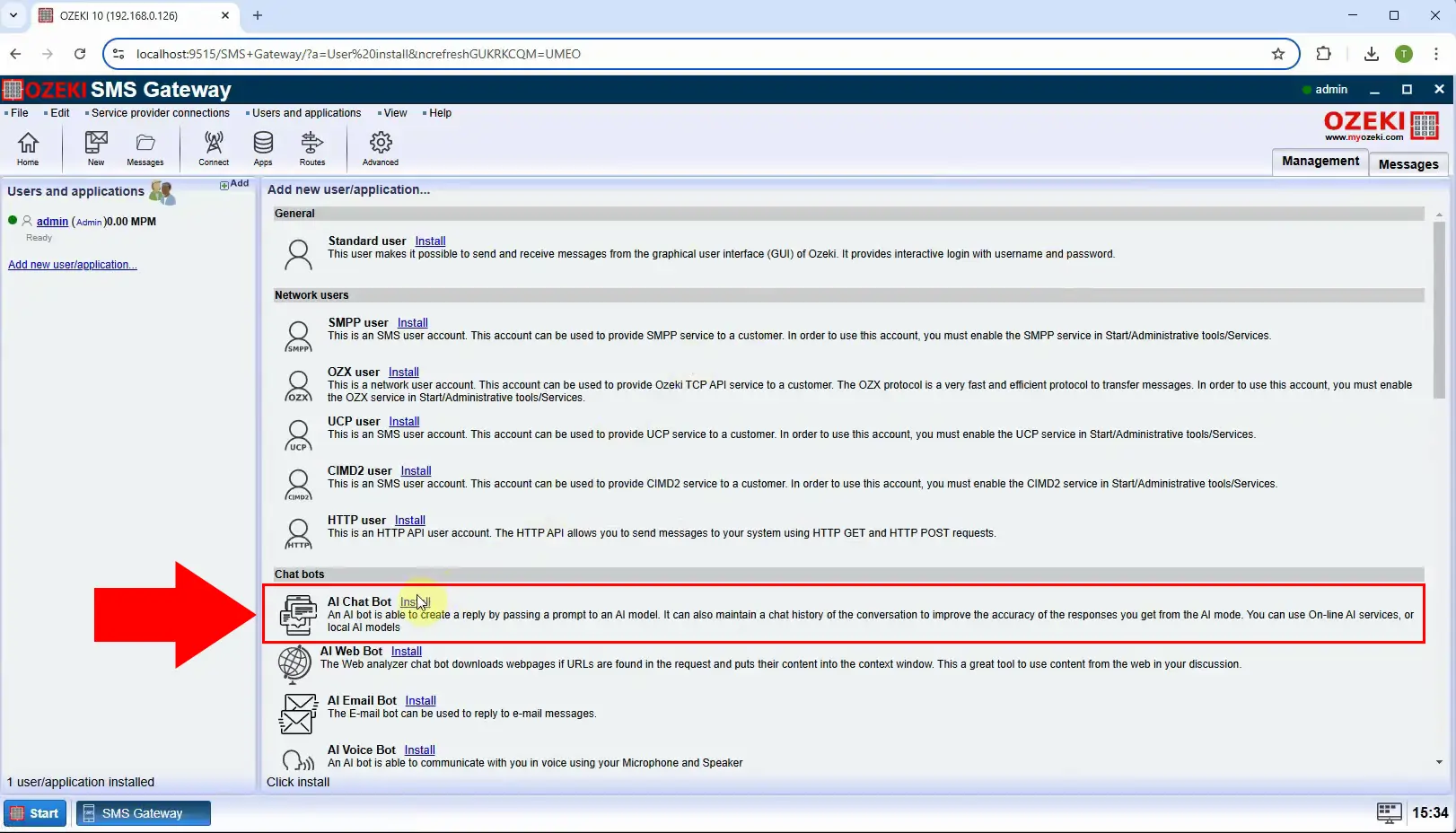Install the AI Voice Bot
1456x833 pixels.
419,750
